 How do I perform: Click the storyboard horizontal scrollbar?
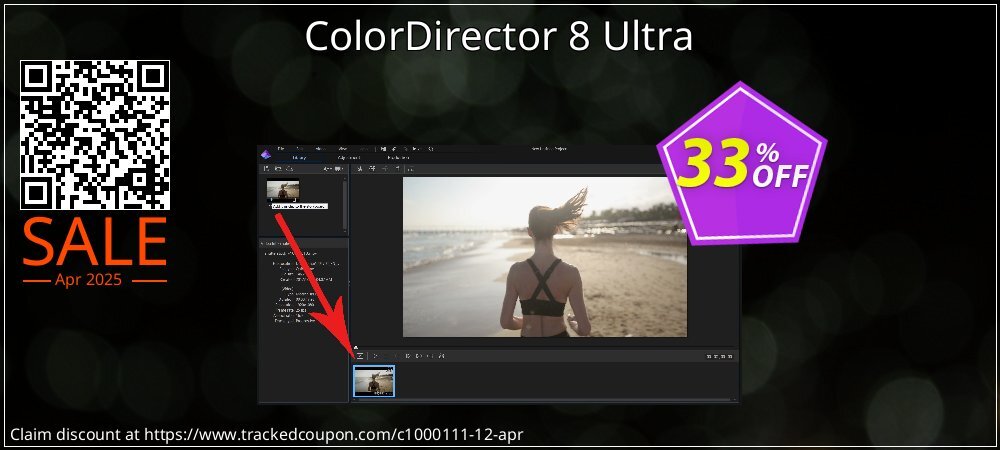click(545, 400)
